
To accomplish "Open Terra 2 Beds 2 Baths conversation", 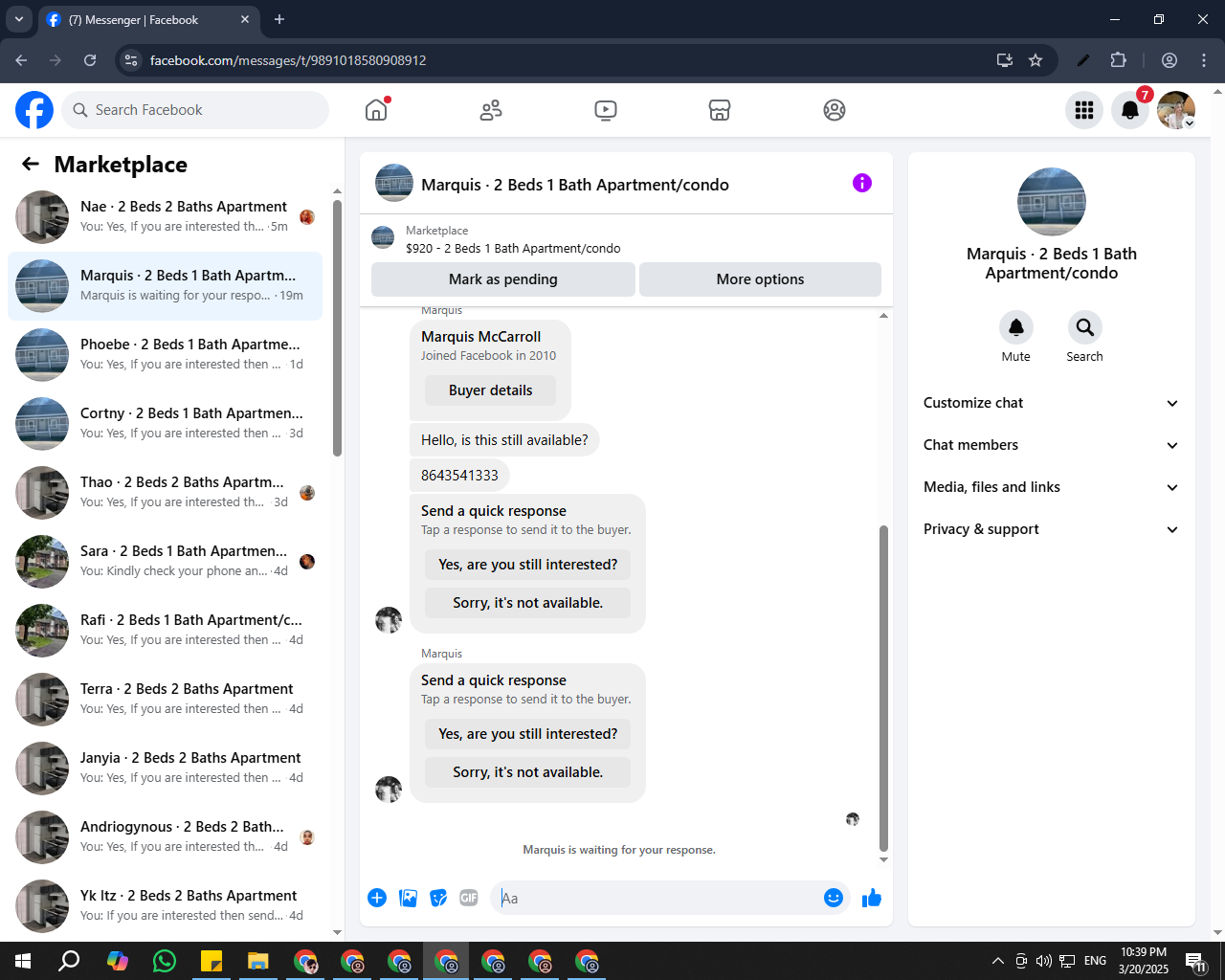I will click(165, 700).
